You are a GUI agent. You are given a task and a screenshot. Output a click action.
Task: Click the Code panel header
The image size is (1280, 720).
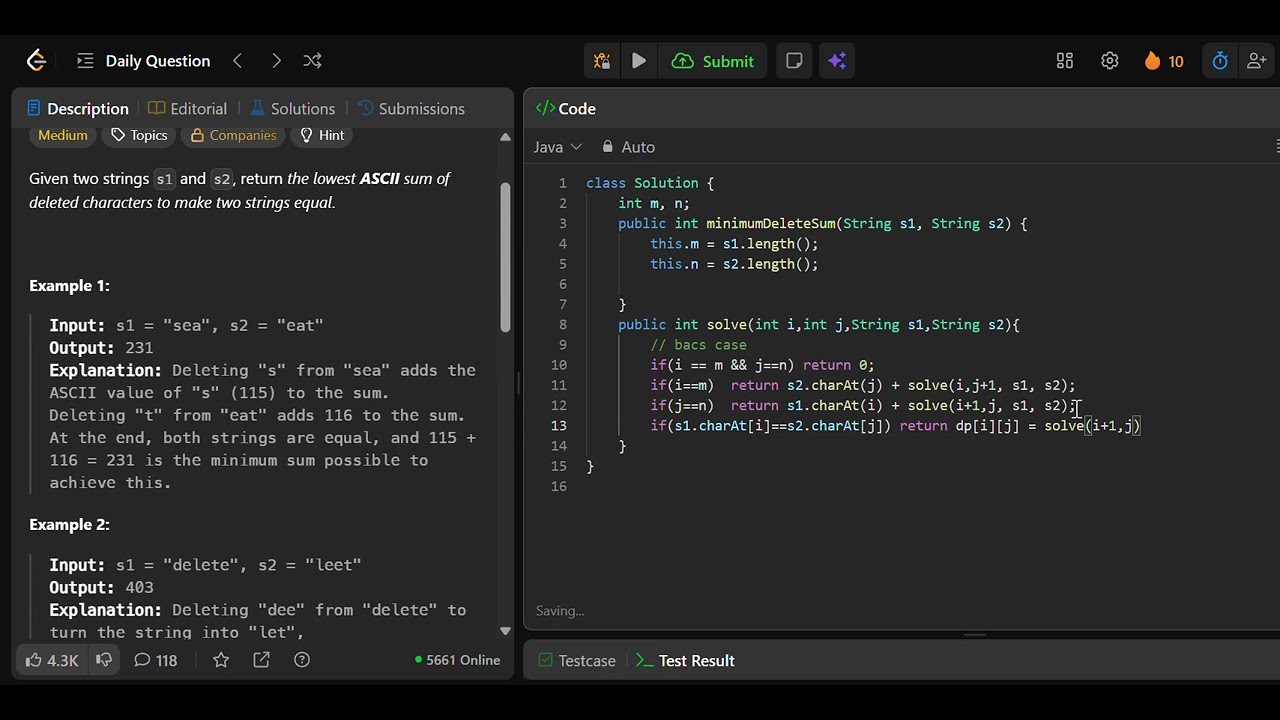(x=566, y=108)
